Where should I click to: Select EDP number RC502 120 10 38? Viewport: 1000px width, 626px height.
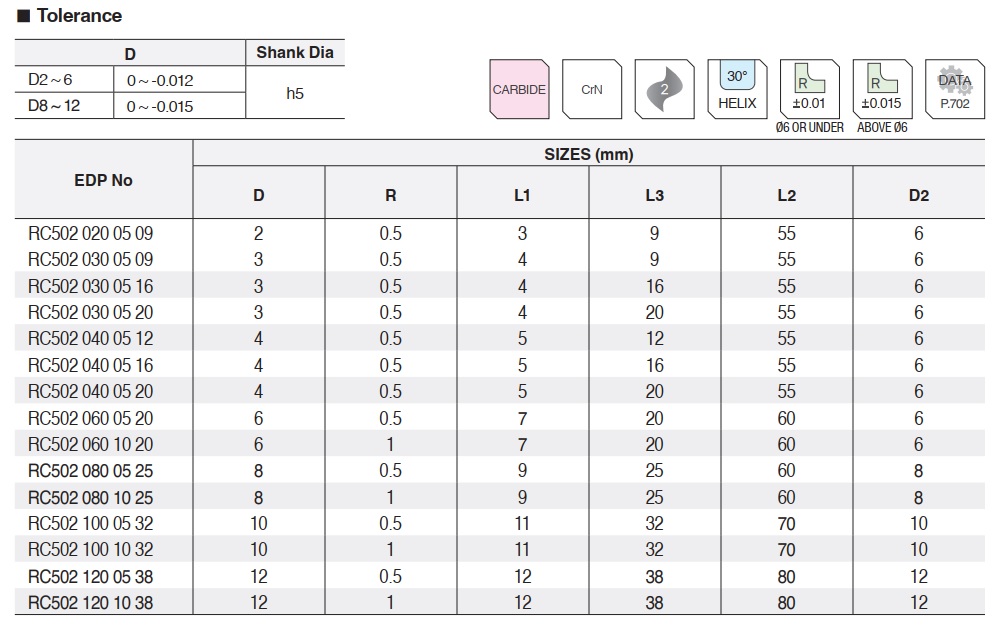click(91, 602)
